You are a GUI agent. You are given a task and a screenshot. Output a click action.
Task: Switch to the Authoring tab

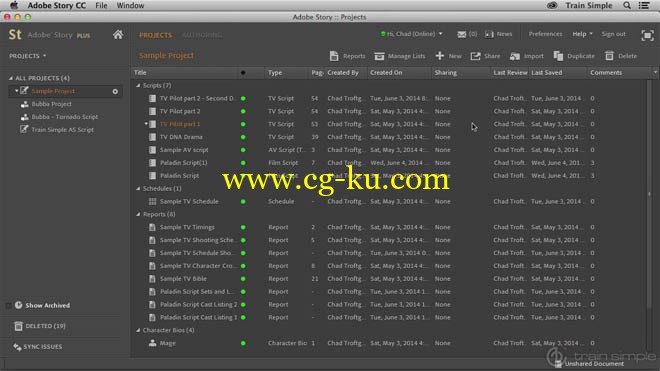202,35
